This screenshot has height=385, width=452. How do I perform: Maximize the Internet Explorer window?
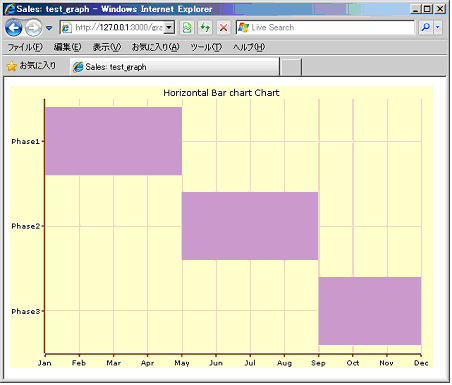click(x=428, y=9)
